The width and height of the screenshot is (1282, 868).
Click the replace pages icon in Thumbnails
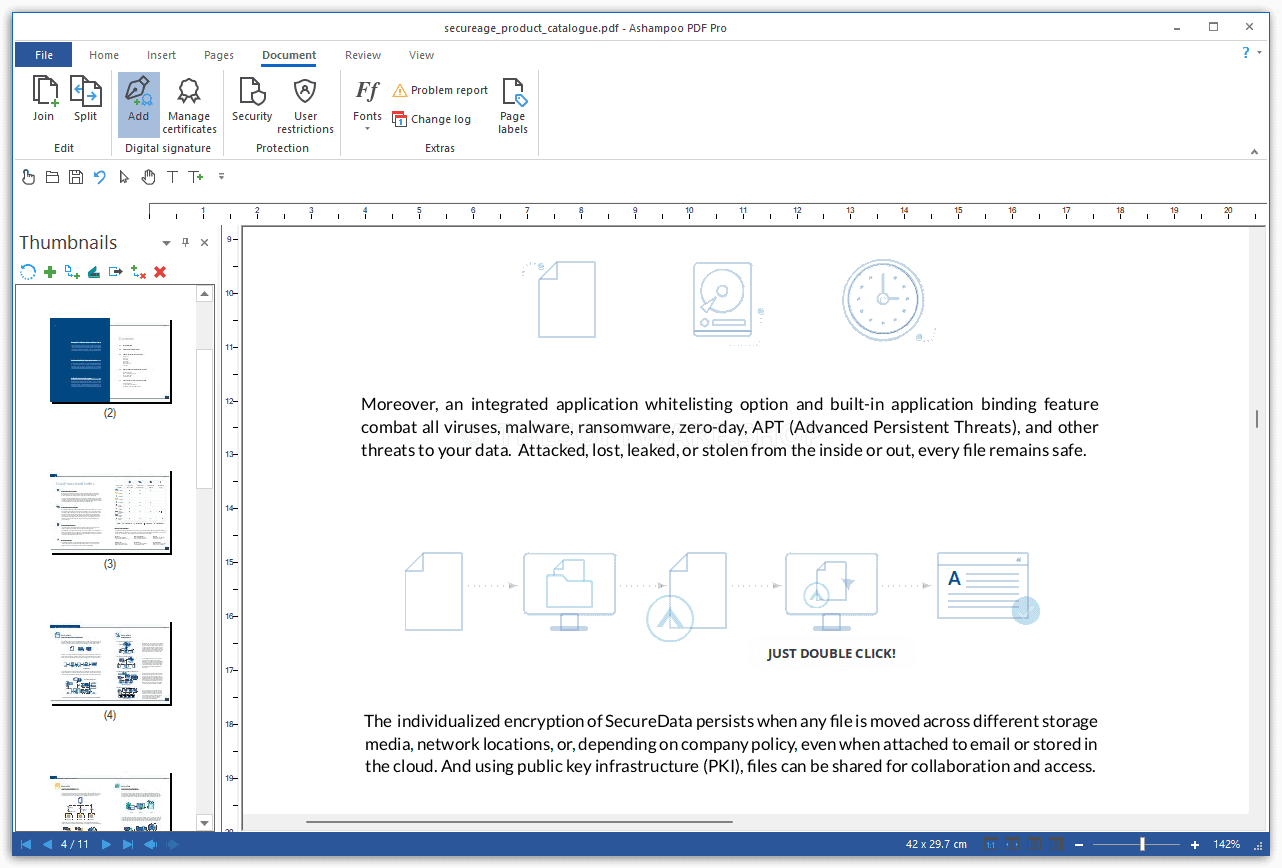click(138, 271)
